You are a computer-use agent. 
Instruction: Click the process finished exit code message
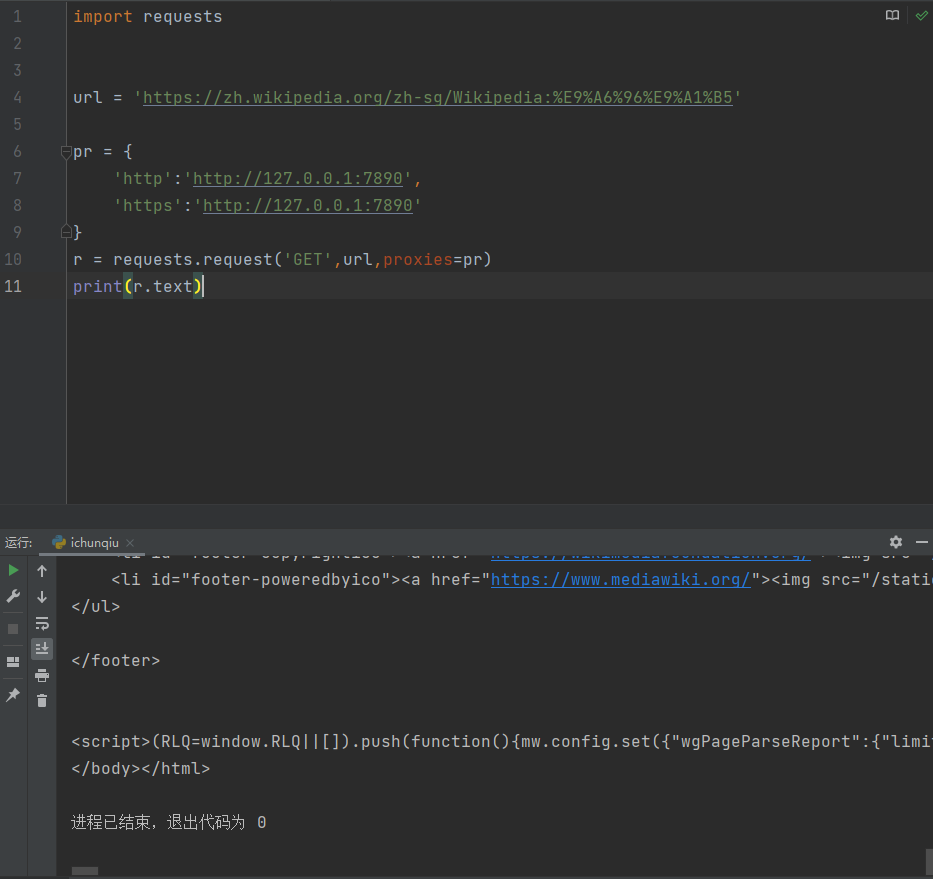(x=168, y=822)
